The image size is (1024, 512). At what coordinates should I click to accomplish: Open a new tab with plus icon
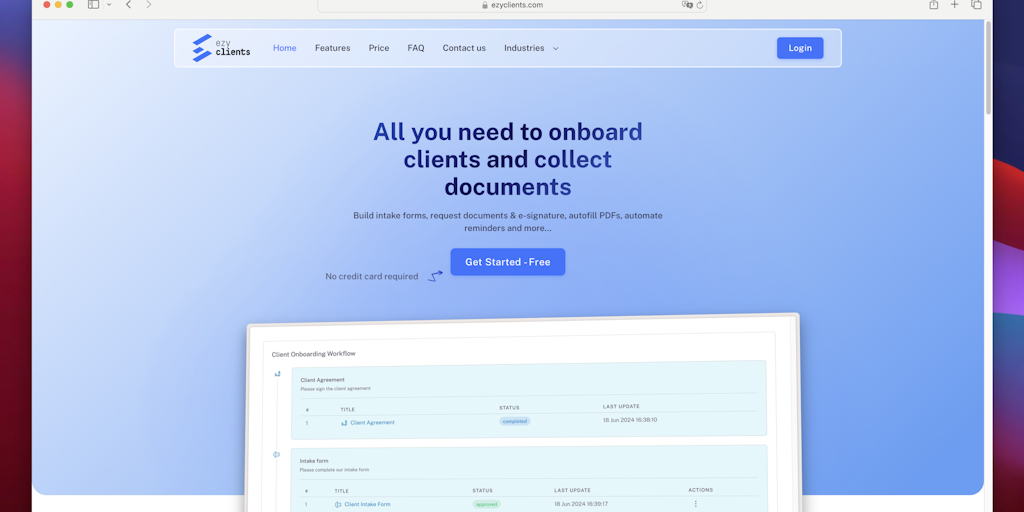click(x=955, y=5)
